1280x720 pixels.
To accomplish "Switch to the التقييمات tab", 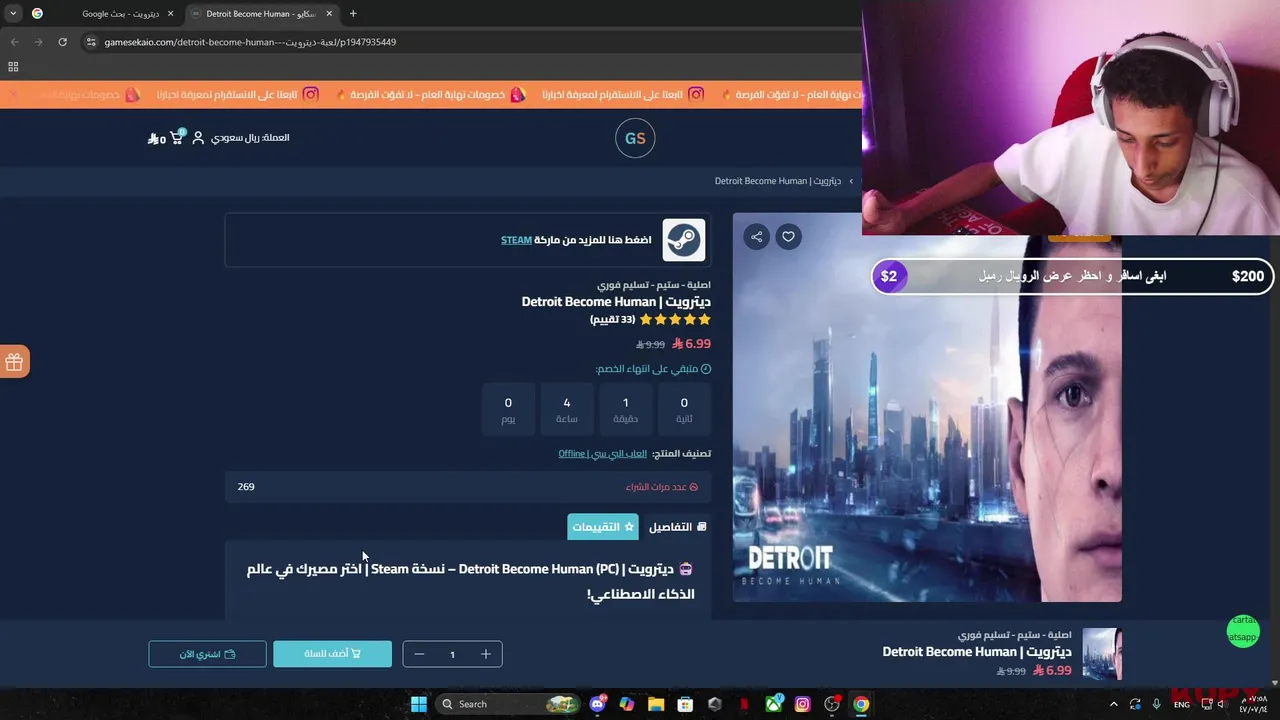I will tap(603, 527).
